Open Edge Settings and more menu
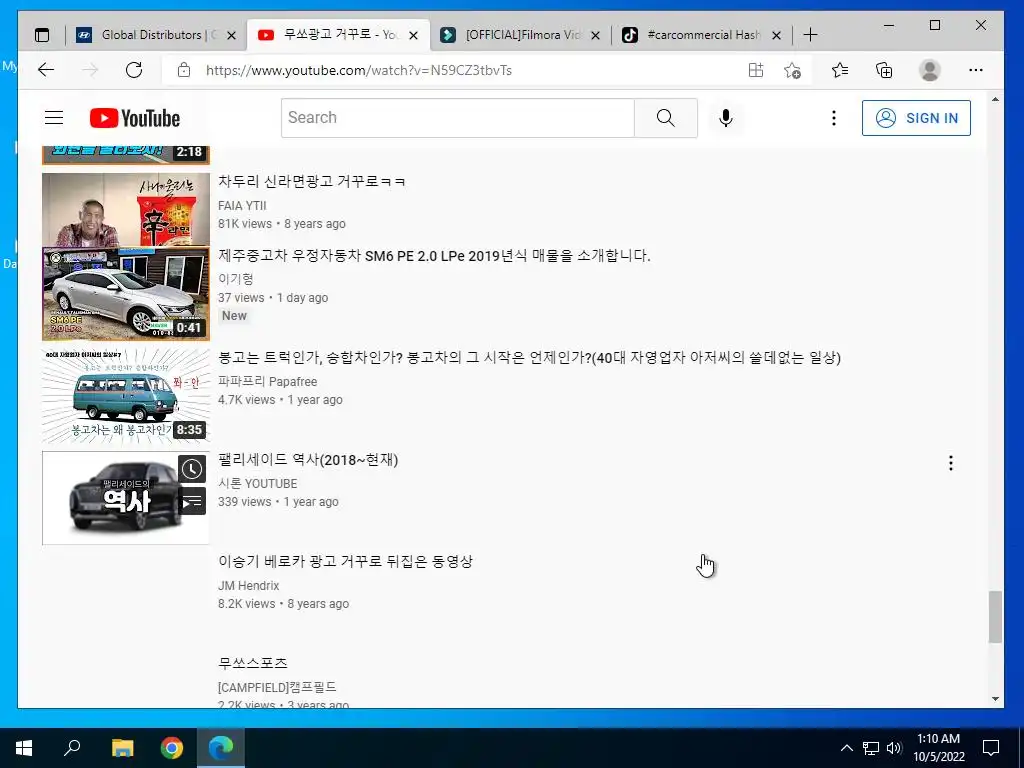 (976, 70)
